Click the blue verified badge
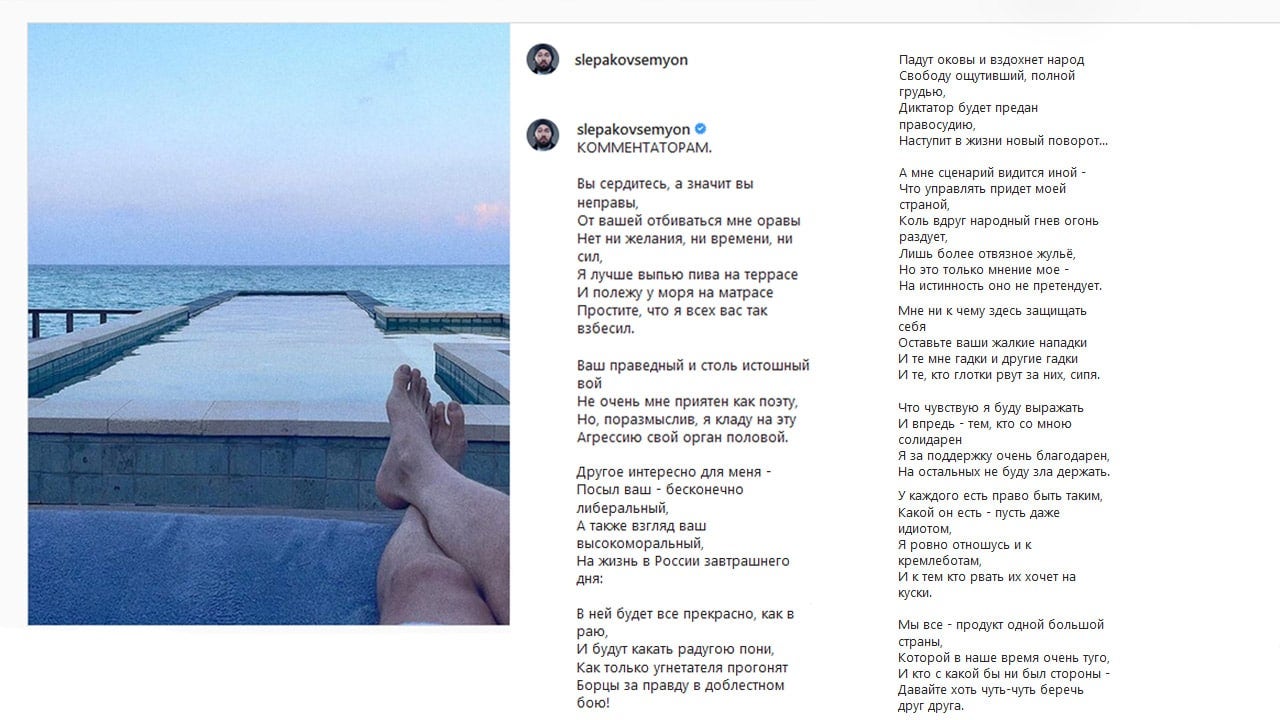 [x=701, y=129]
